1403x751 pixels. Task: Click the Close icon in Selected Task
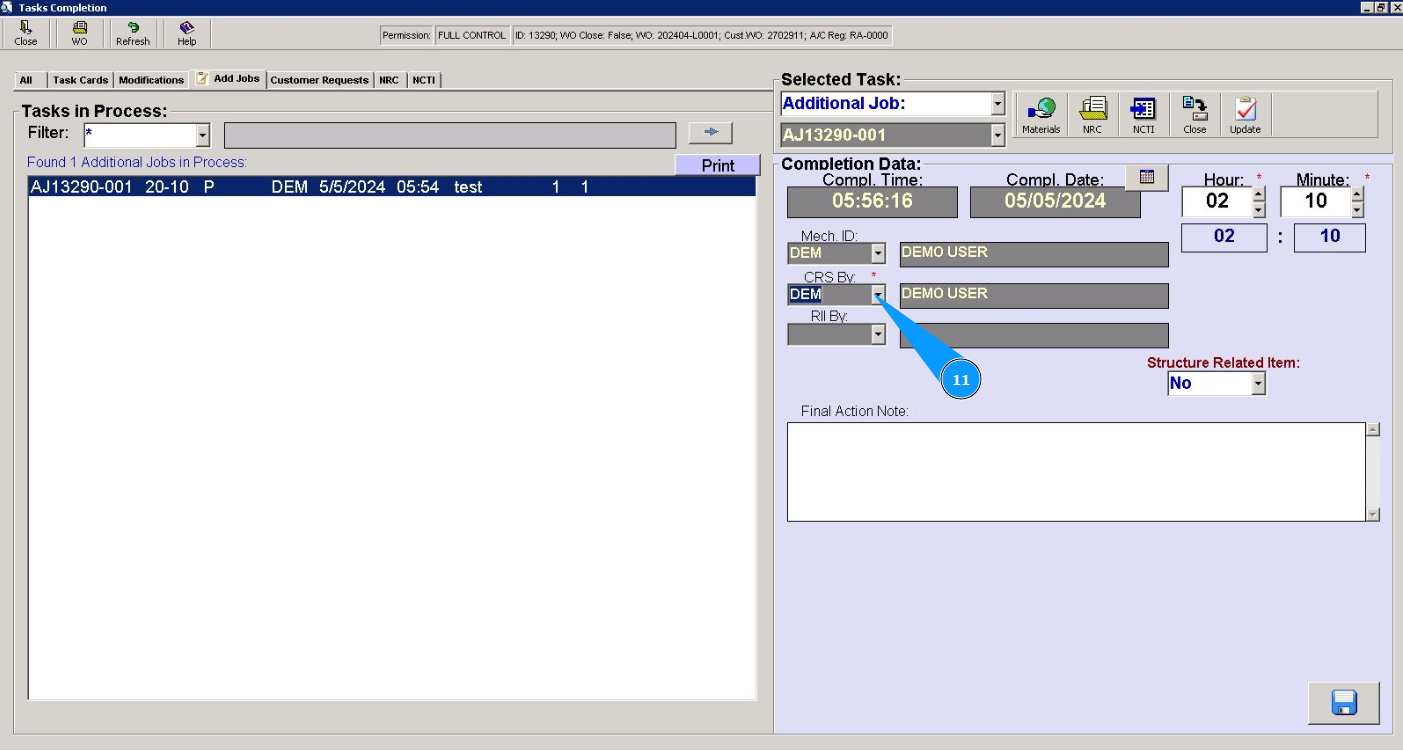1194,115
